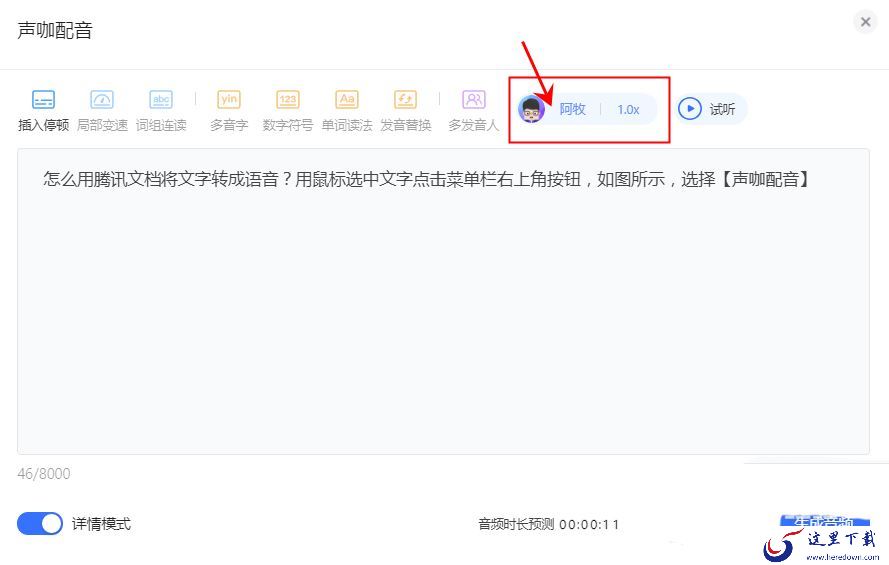Close the 声咖配音 dialog
The image size is (889, 565).
coord(865,22)
